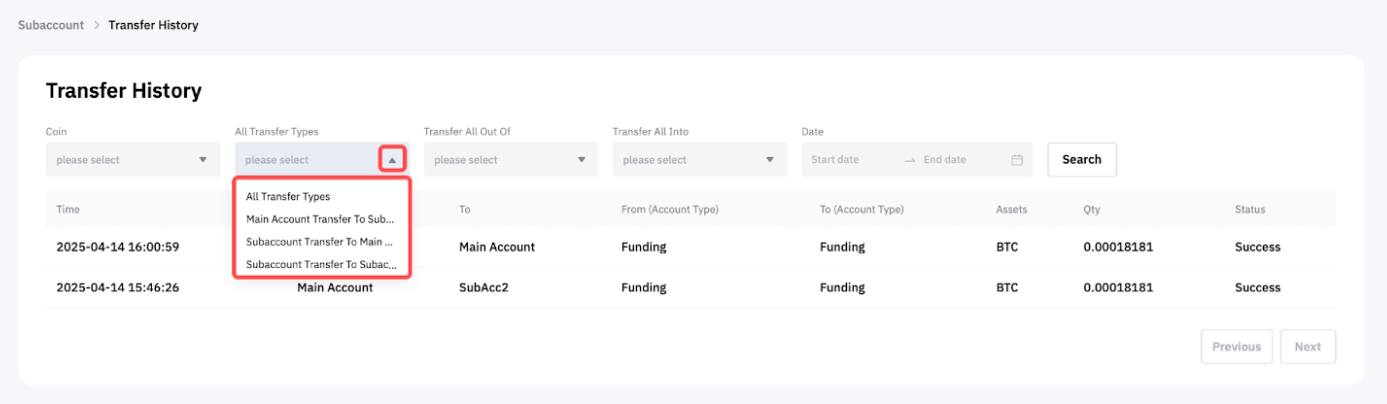Select Subaccount Transfer To Main Account option
The height and width of the screenshot is (404, 1387).
pyautogui.click(x=320, y=242)
